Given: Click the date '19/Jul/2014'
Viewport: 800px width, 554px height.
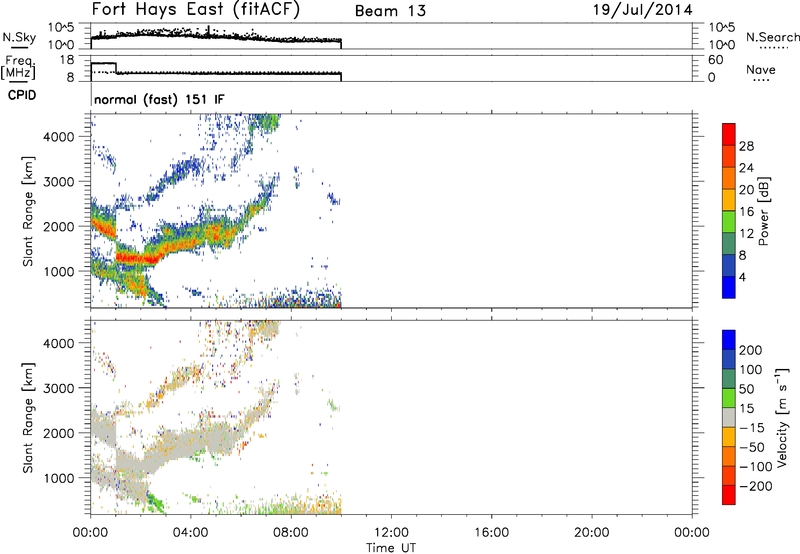Looking at the screenshot, I should (x=642, y=10).
